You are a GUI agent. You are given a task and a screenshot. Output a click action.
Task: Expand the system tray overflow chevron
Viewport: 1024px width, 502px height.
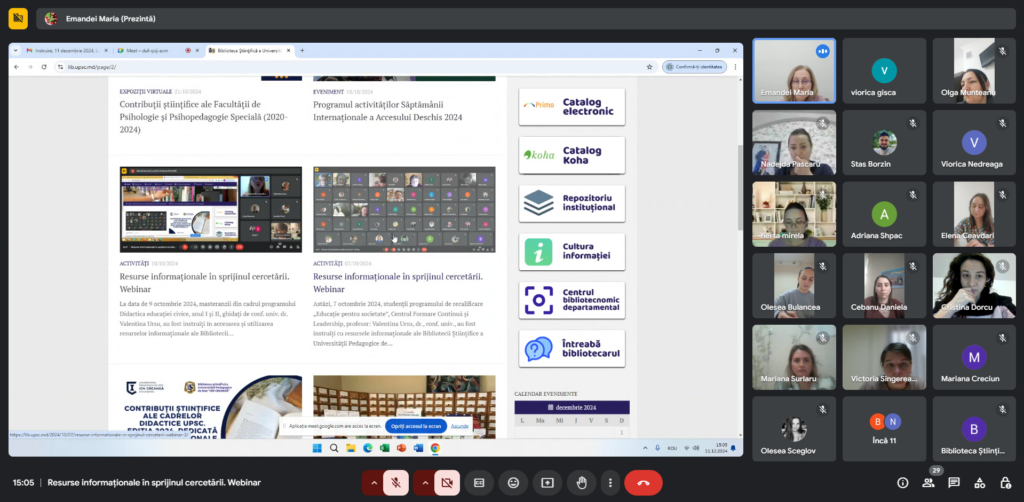(x=645, y=448)
